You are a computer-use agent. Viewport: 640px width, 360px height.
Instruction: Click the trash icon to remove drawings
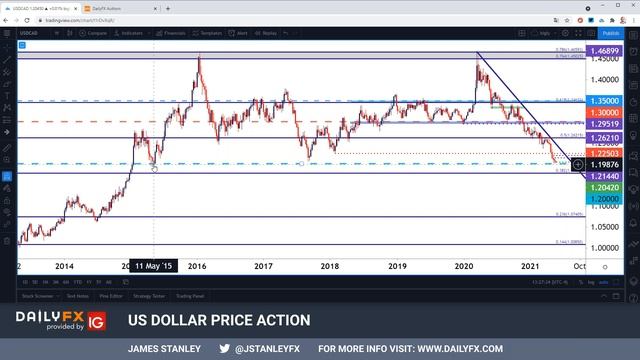click(7, 241)
